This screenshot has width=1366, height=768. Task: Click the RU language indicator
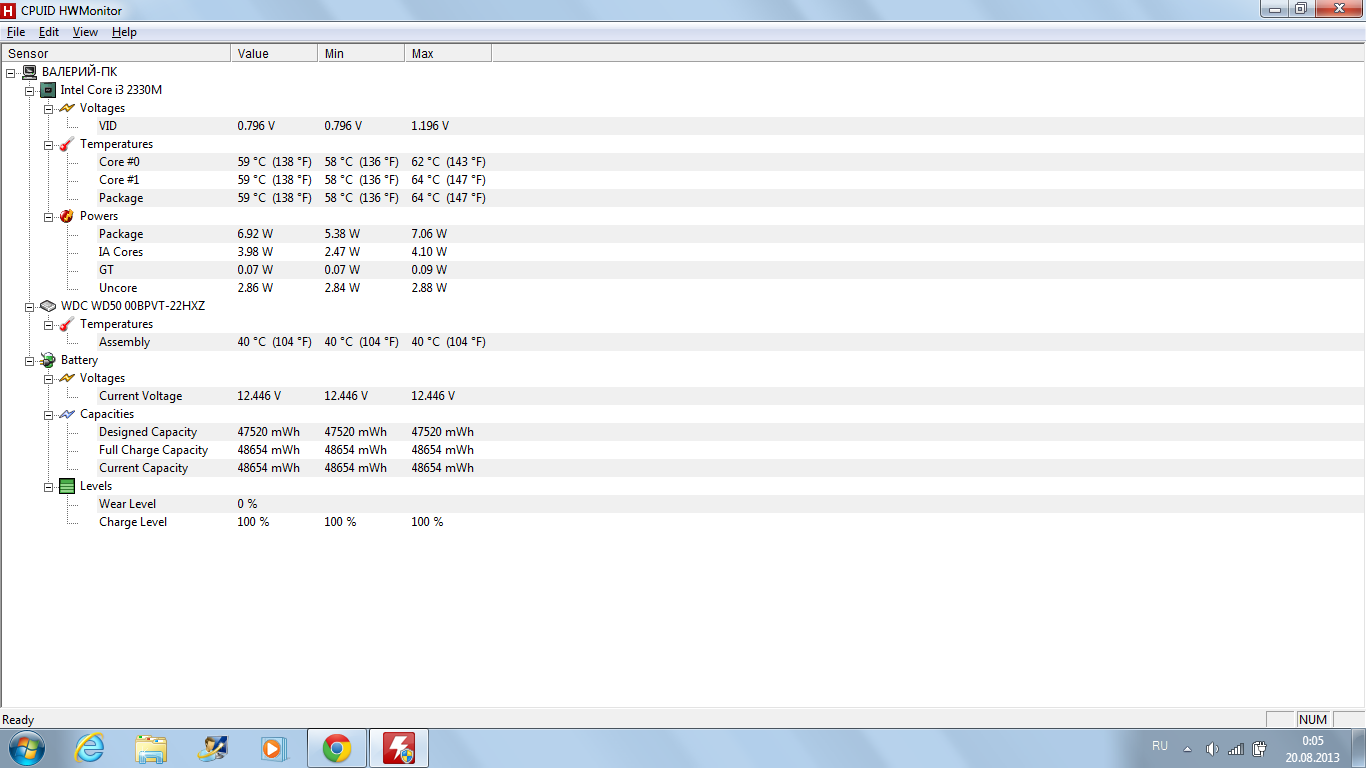point(1160,746)
